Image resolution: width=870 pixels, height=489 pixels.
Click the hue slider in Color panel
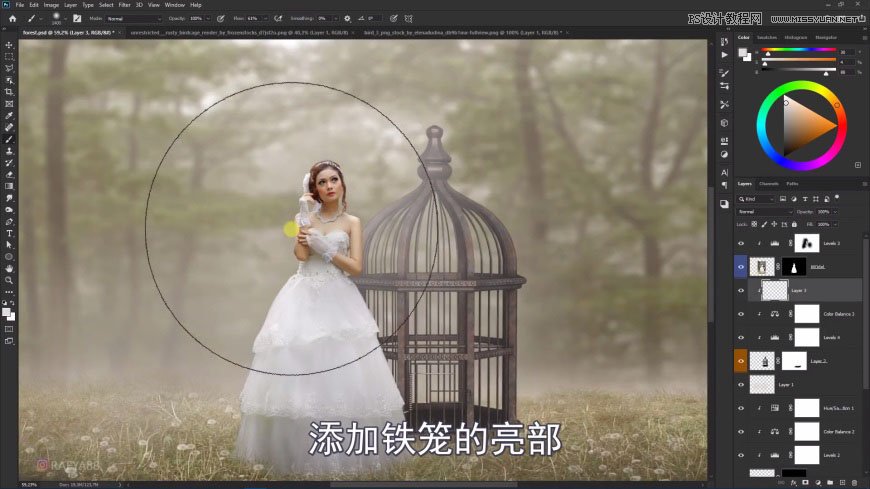(x=799, y=50)
